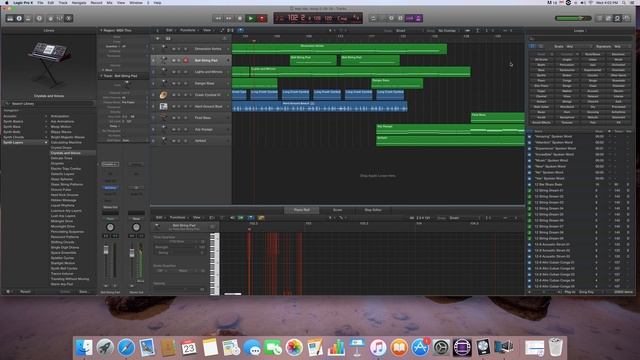Viewport: 640px width, 360px height.
Task: Open the Mixer sliders button
Action: [60, 18]
